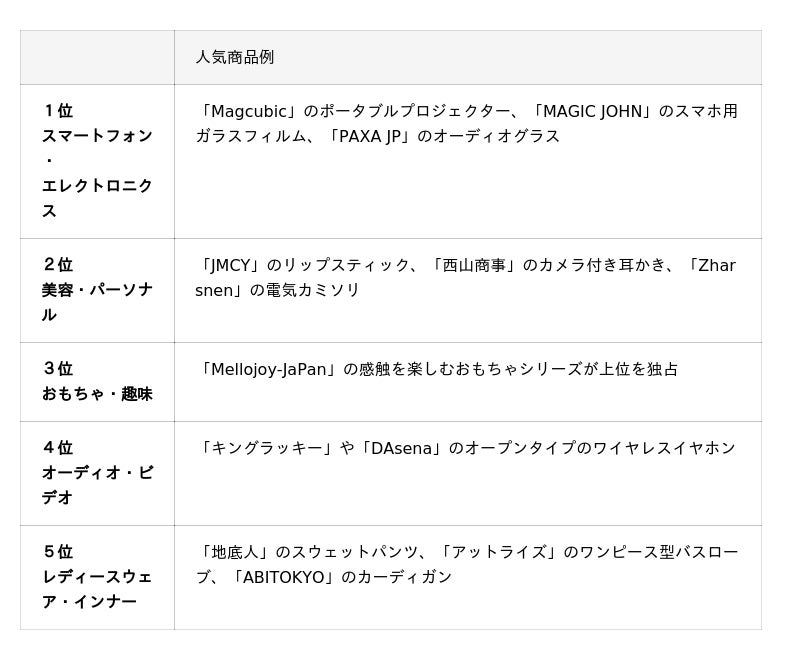Click the スマートフォン category text
The width and height of the screenshot is (800, 660).
[x=97, y=136]
